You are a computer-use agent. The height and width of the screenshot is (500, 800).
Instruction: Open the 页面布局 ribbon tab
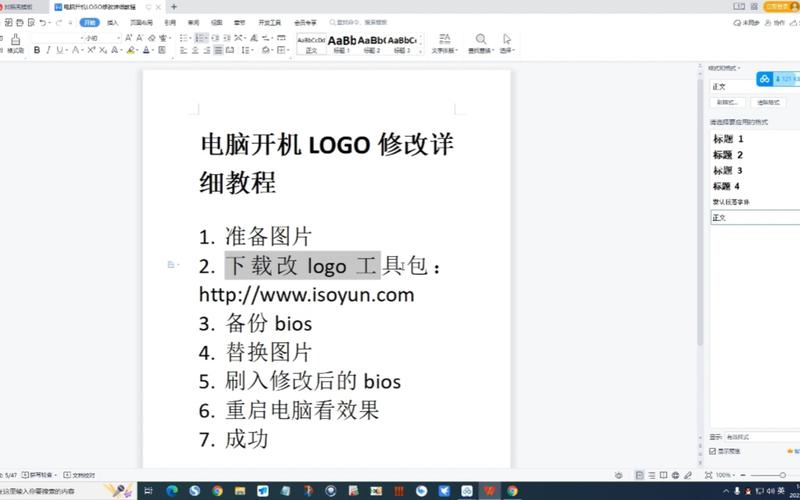coord(141,22)
